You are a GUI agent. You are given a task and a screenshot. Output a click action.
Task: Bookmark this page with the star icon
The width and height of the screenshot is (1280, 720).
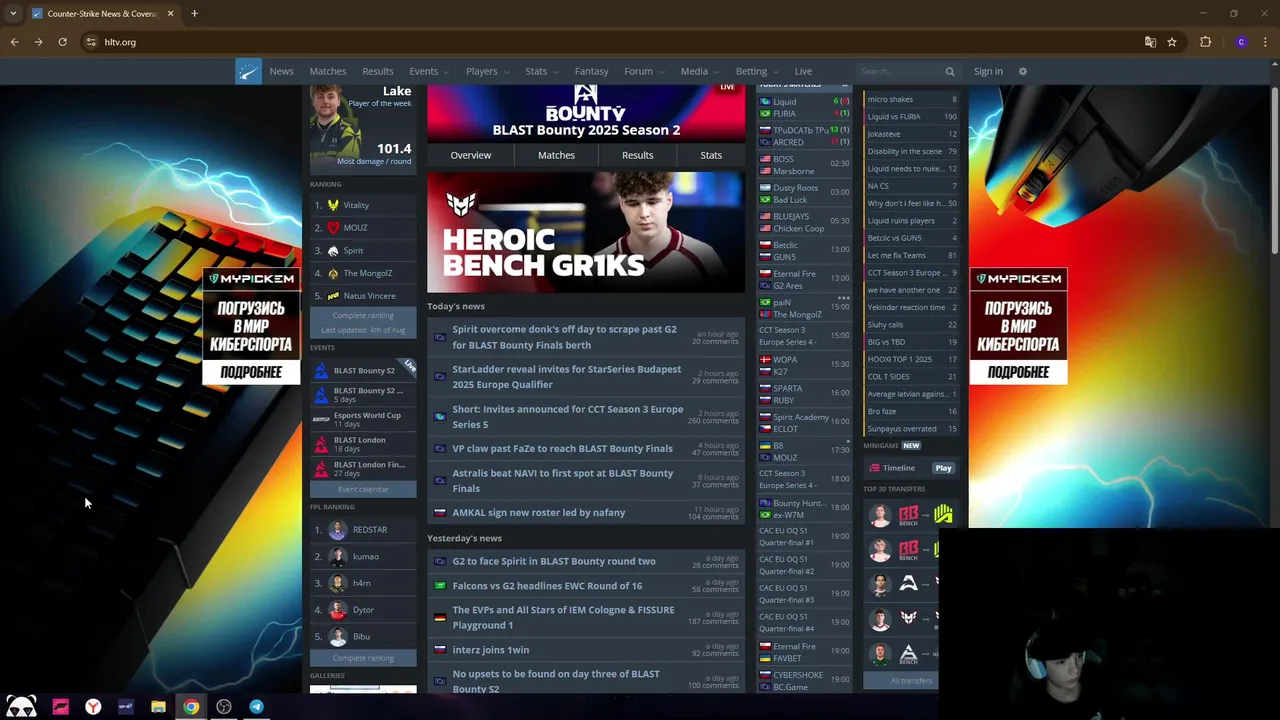tap(1172, 42)
